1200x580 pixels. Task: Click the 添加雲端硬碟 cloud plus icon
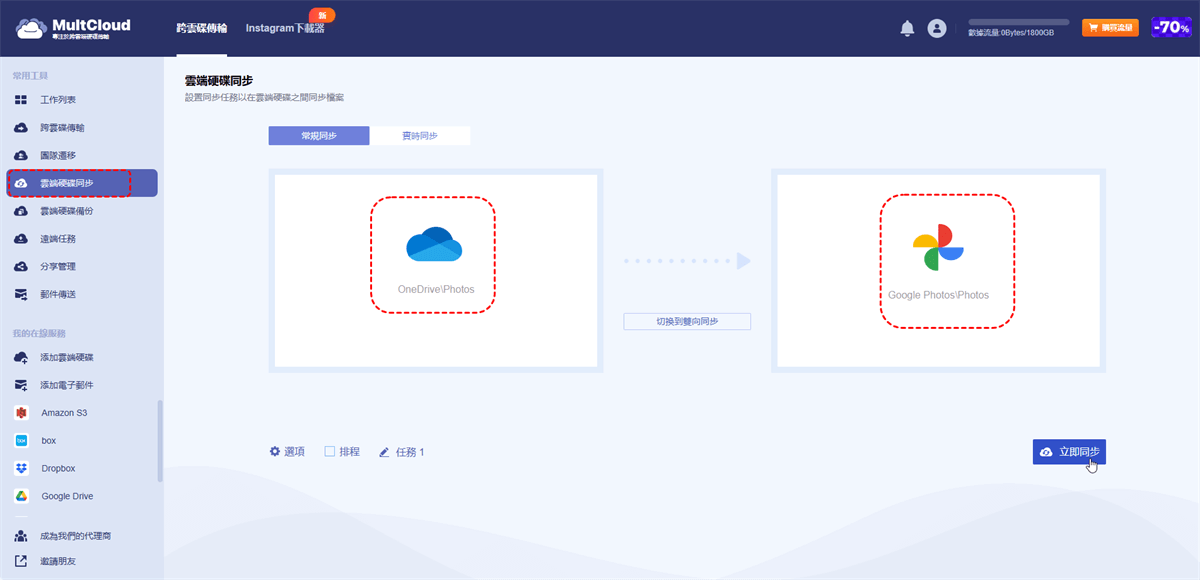click(20, 357)
